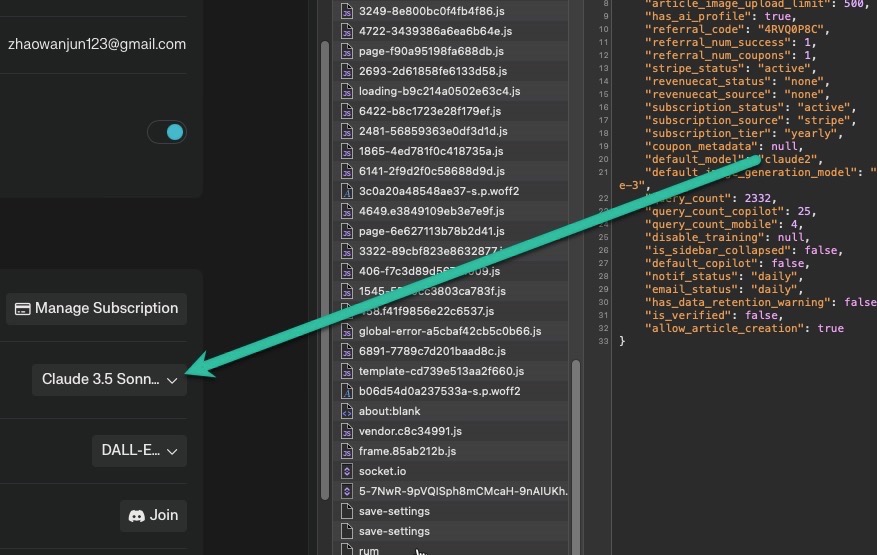Click the font file icon for 3c0a20a48548ae37-s.p.woff2
877x555 pixels.
[x=347, y=191]
